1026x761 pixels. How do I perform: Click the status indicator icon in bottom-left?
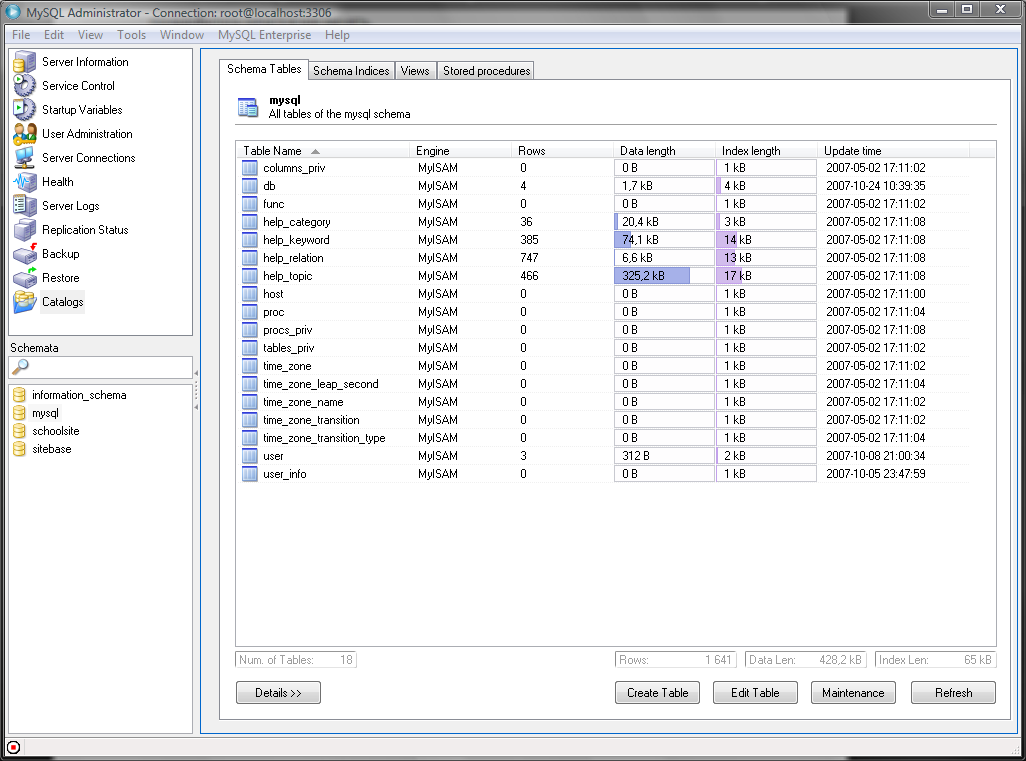point(13,747)
